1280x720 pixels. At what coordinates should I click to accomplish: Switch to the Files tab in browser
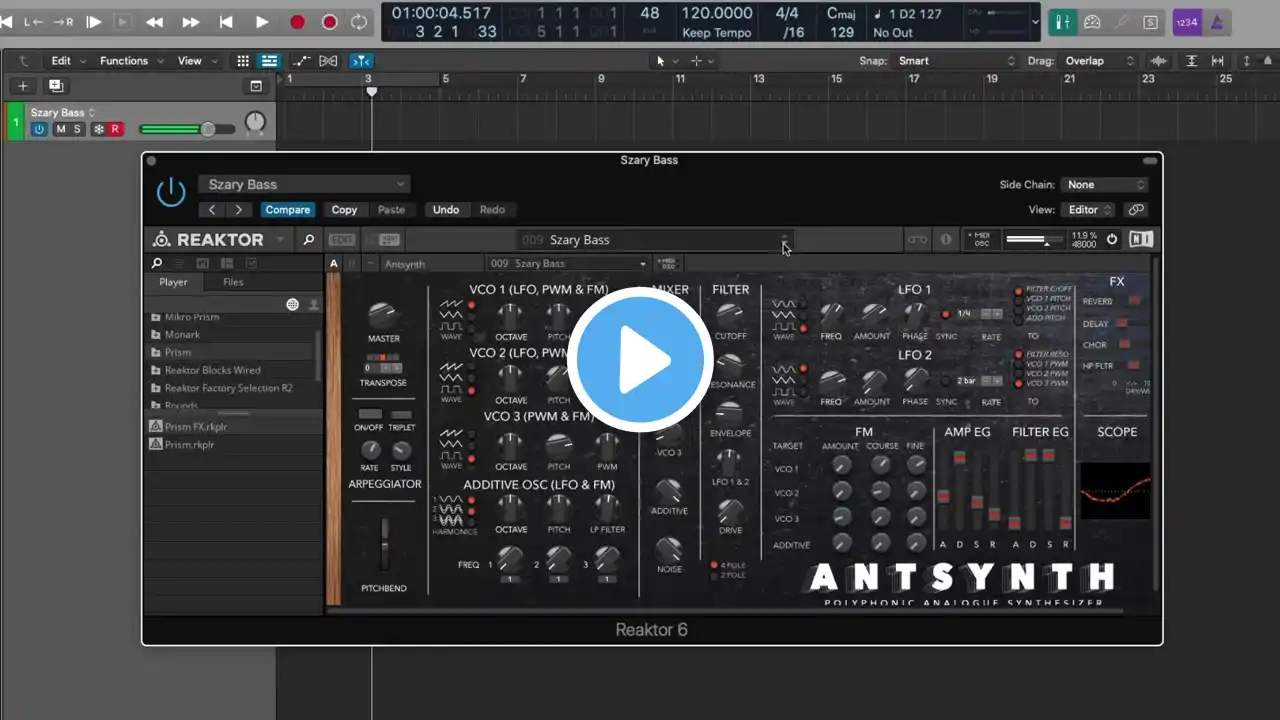(x=233, y=282)
